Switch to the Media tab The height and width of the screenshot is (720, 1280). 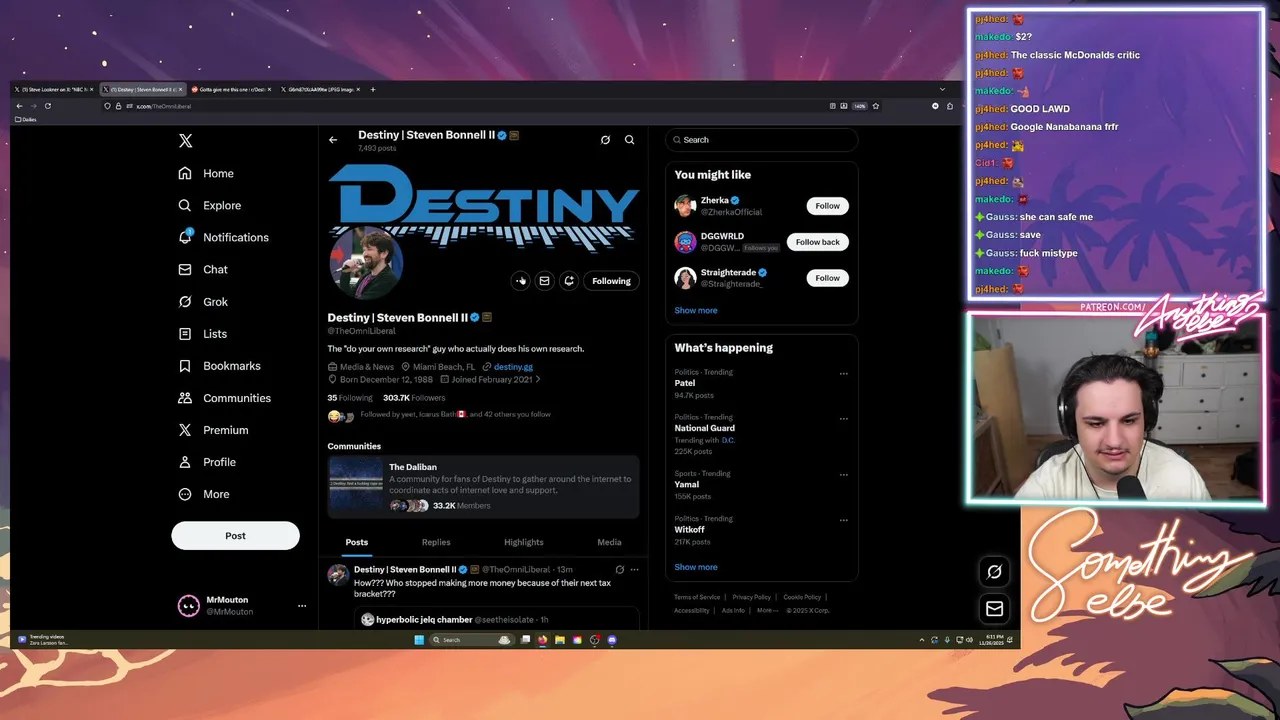pos(609,542)
